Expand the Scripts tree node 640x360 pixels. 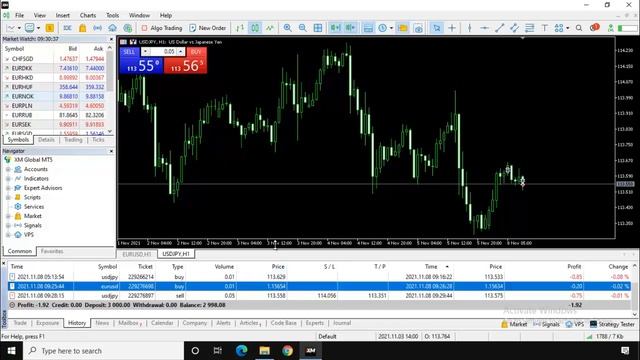8,198
